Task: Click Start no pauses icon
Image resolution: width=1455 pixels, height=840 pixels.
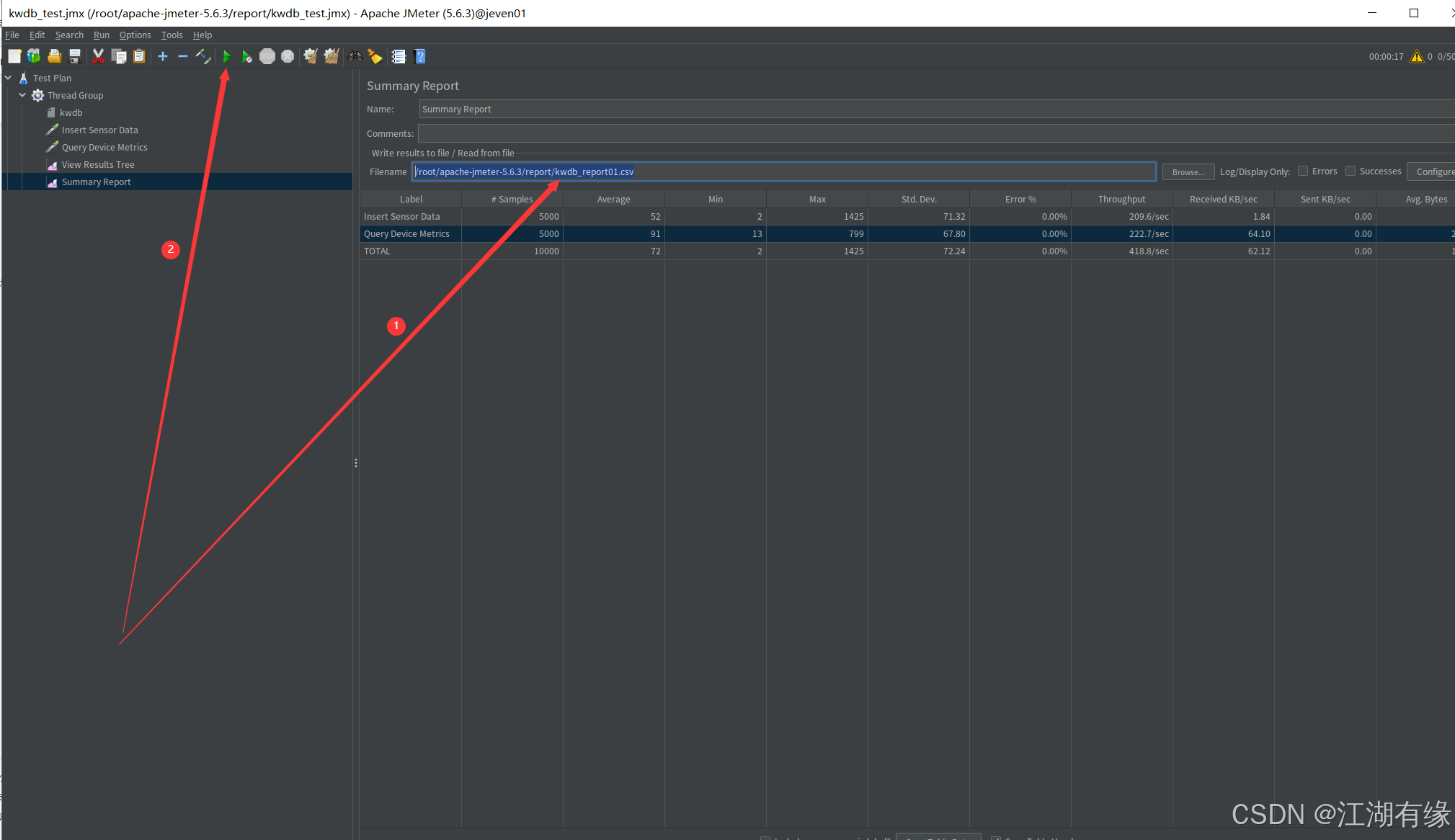Action: tap(246, 56)
